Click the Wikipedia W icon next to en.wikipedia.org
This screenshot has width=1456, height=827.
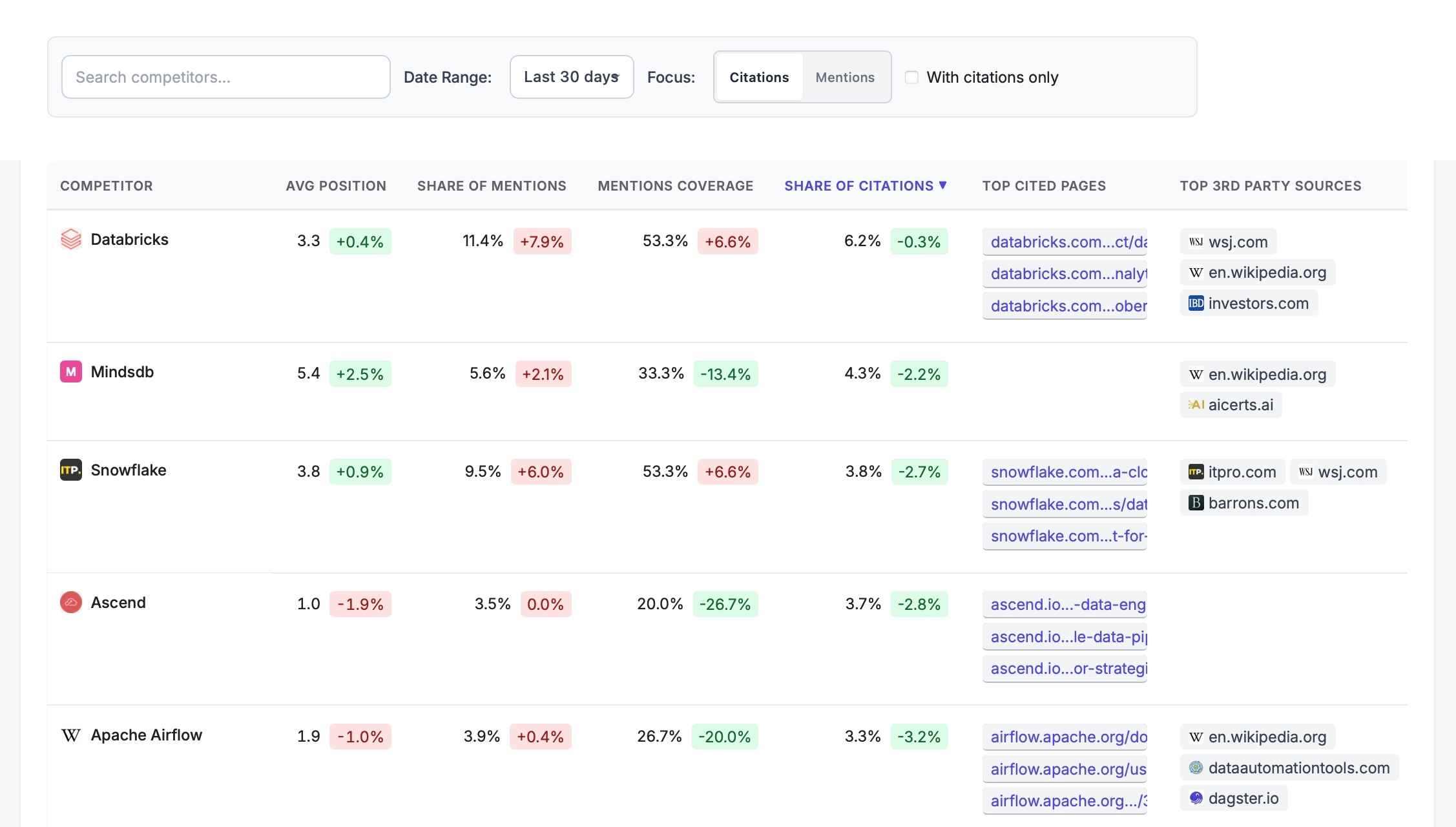click(1198, 272)
